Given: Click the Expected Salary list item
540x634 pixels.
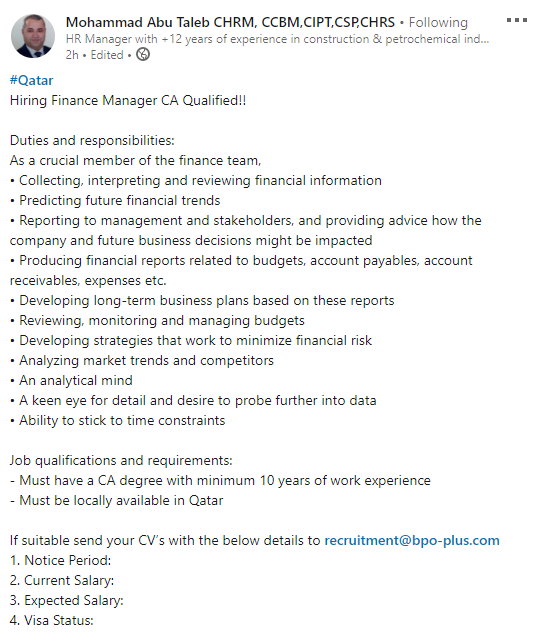Looking at the screenshot, I should pyautogui.click(x=67, y=600).
